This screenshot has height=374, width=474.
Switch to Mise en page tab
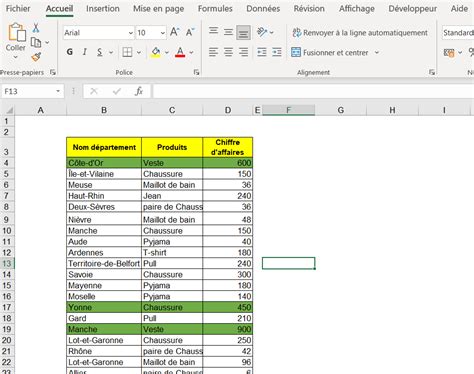click(158, 8)
